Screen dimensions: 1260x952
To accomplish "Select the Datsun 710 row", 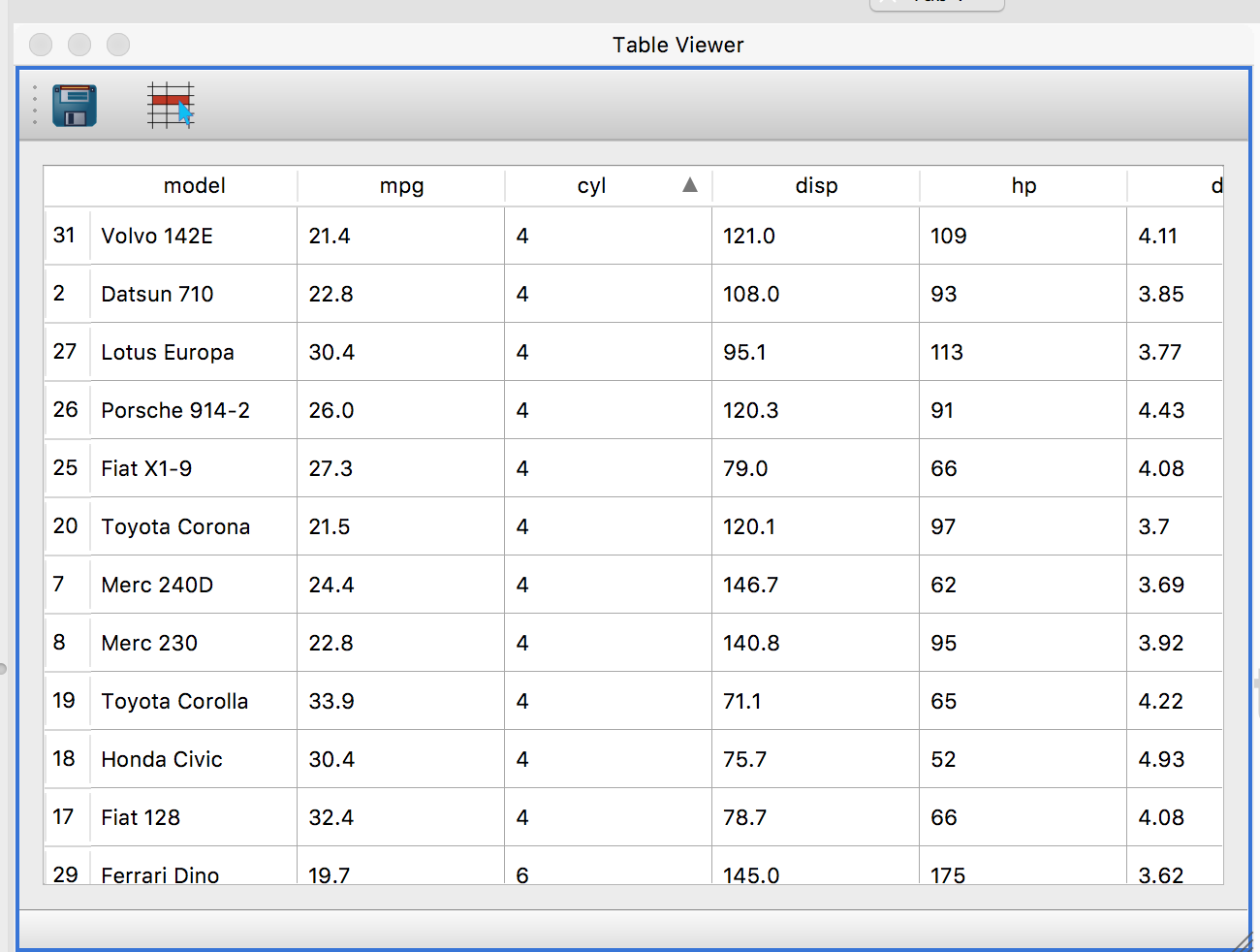I will [x=157, y=294].
